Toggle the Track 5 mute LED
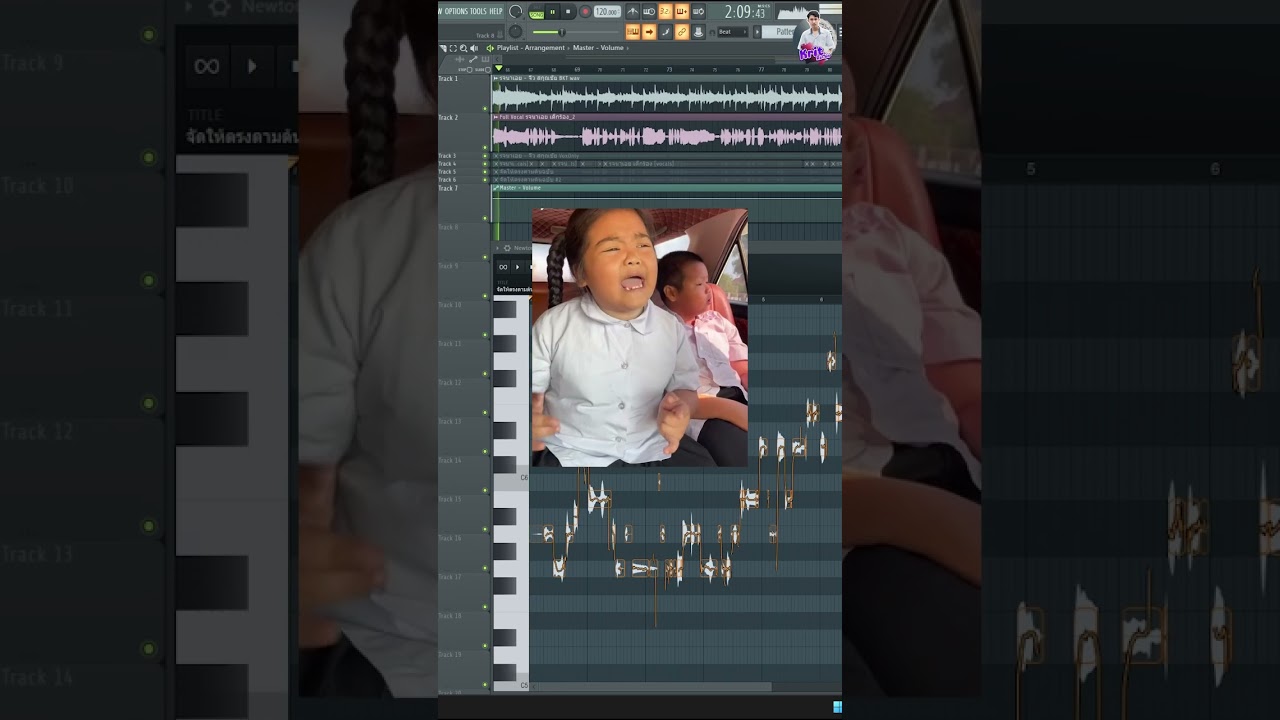Screen dimensions: 1280x720 [x=485, y=172]
